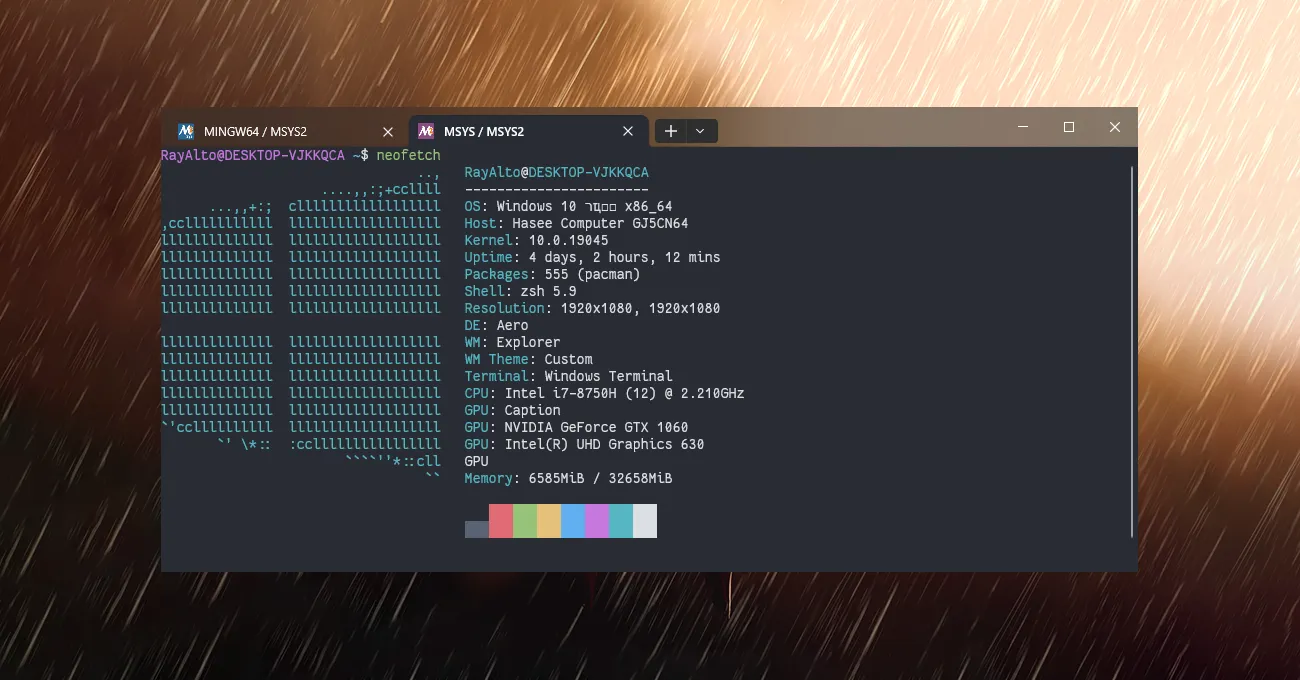
Task: Click the MSYS2 icon on the MINGW64 tab
Action: click(x=185, y=131)
